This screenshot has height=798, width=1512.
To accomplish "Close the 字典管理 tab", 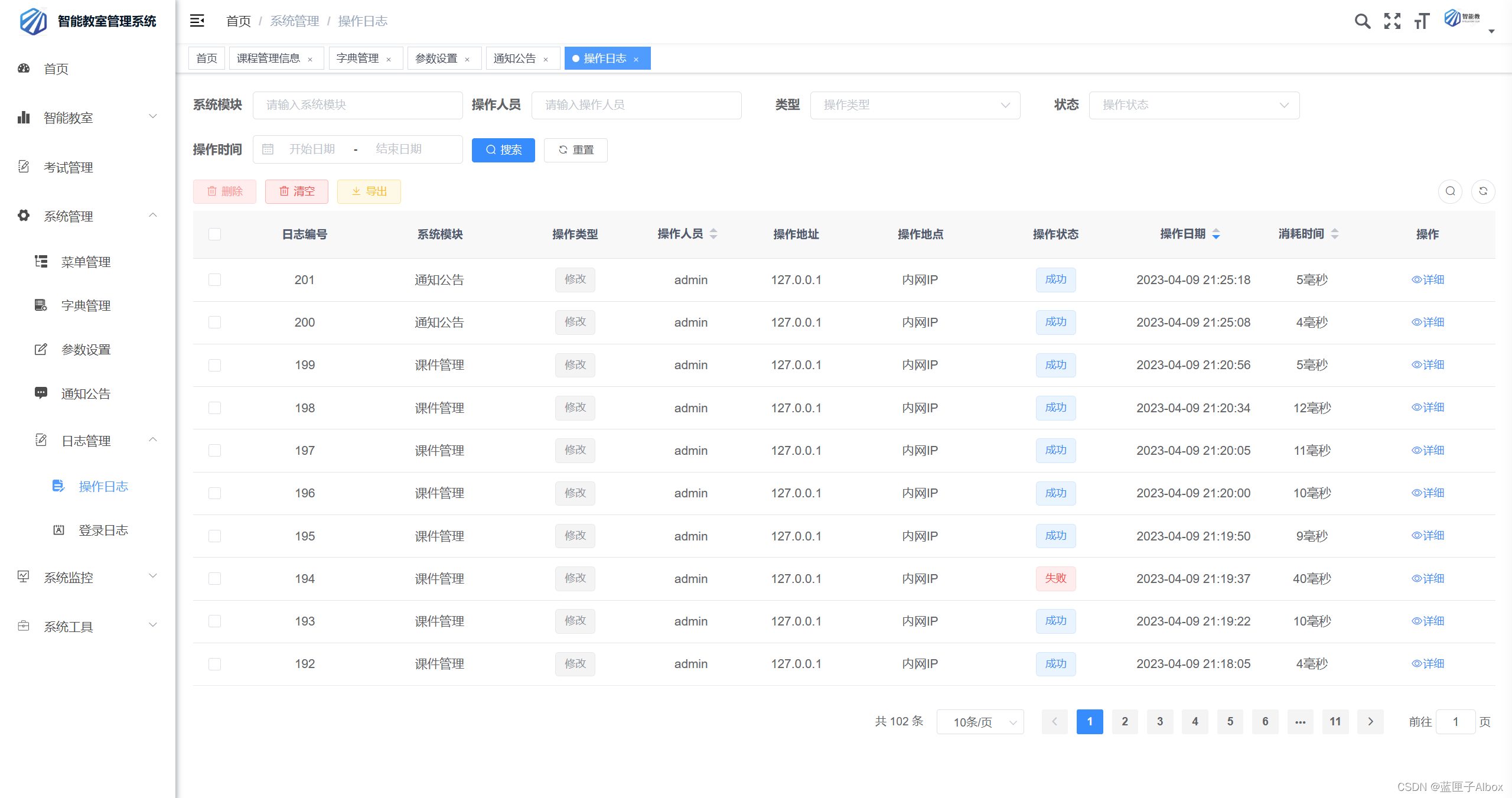I will click(389, 59).
